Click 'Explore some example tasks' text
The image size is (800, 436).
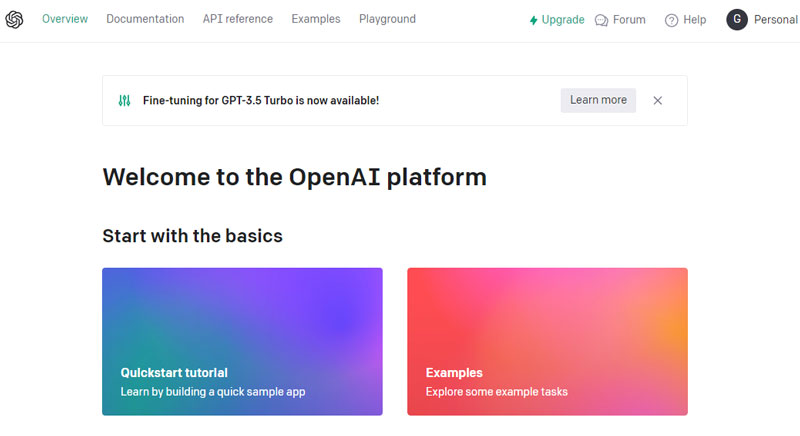[x=496, y=392]
